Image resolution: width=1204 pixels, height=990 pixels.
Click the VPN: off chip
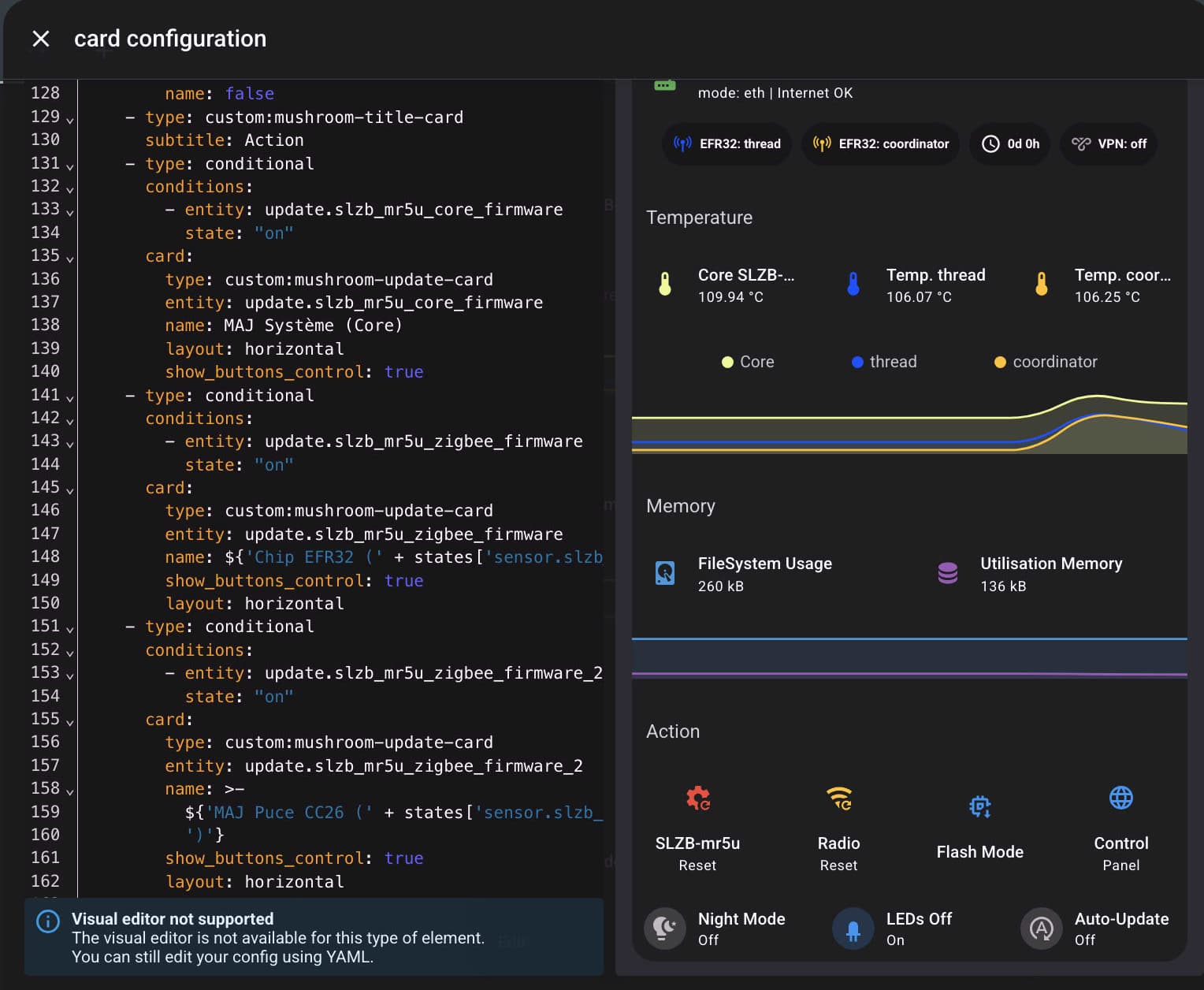click(1109, 143)
